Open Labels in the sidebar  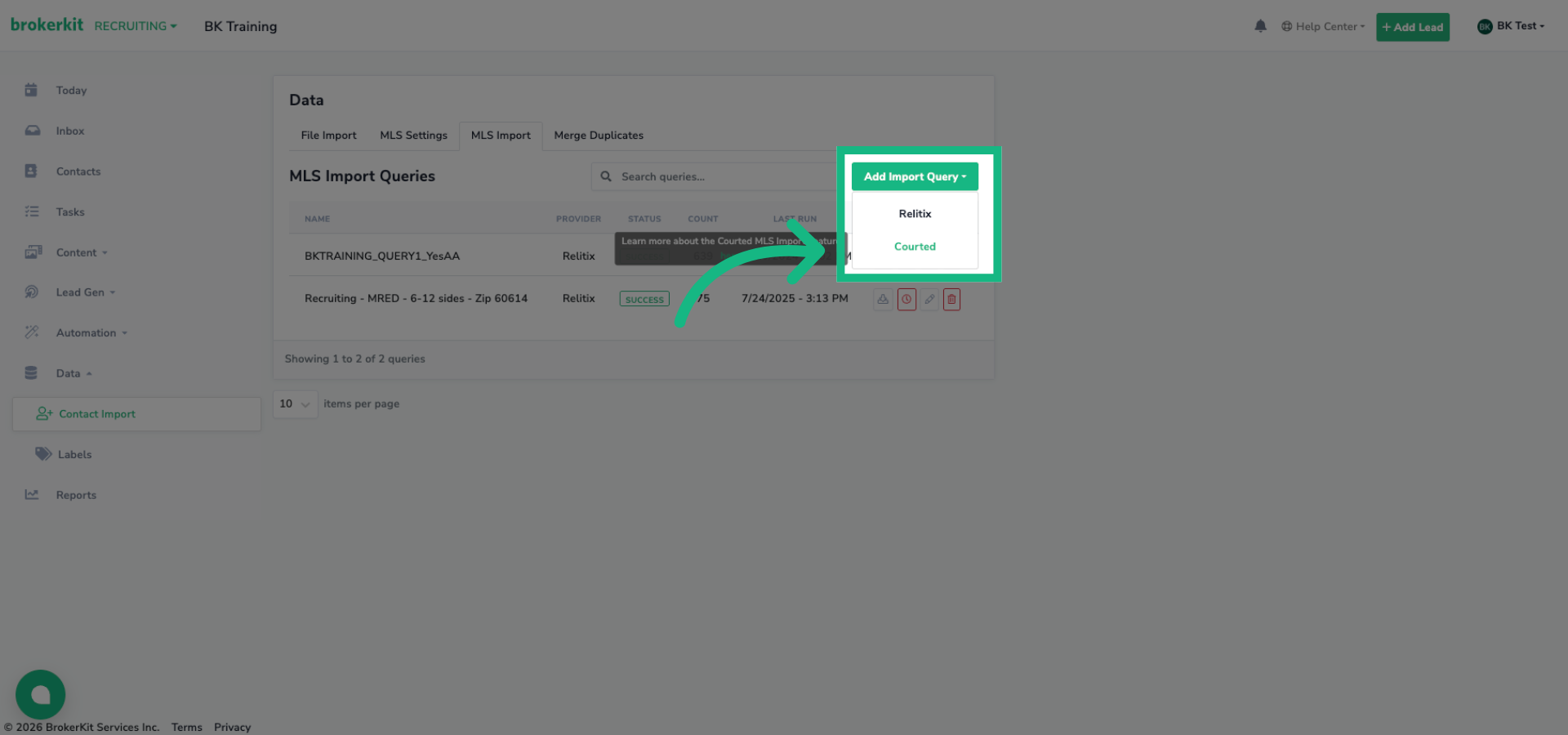click(x=74, y=454)
